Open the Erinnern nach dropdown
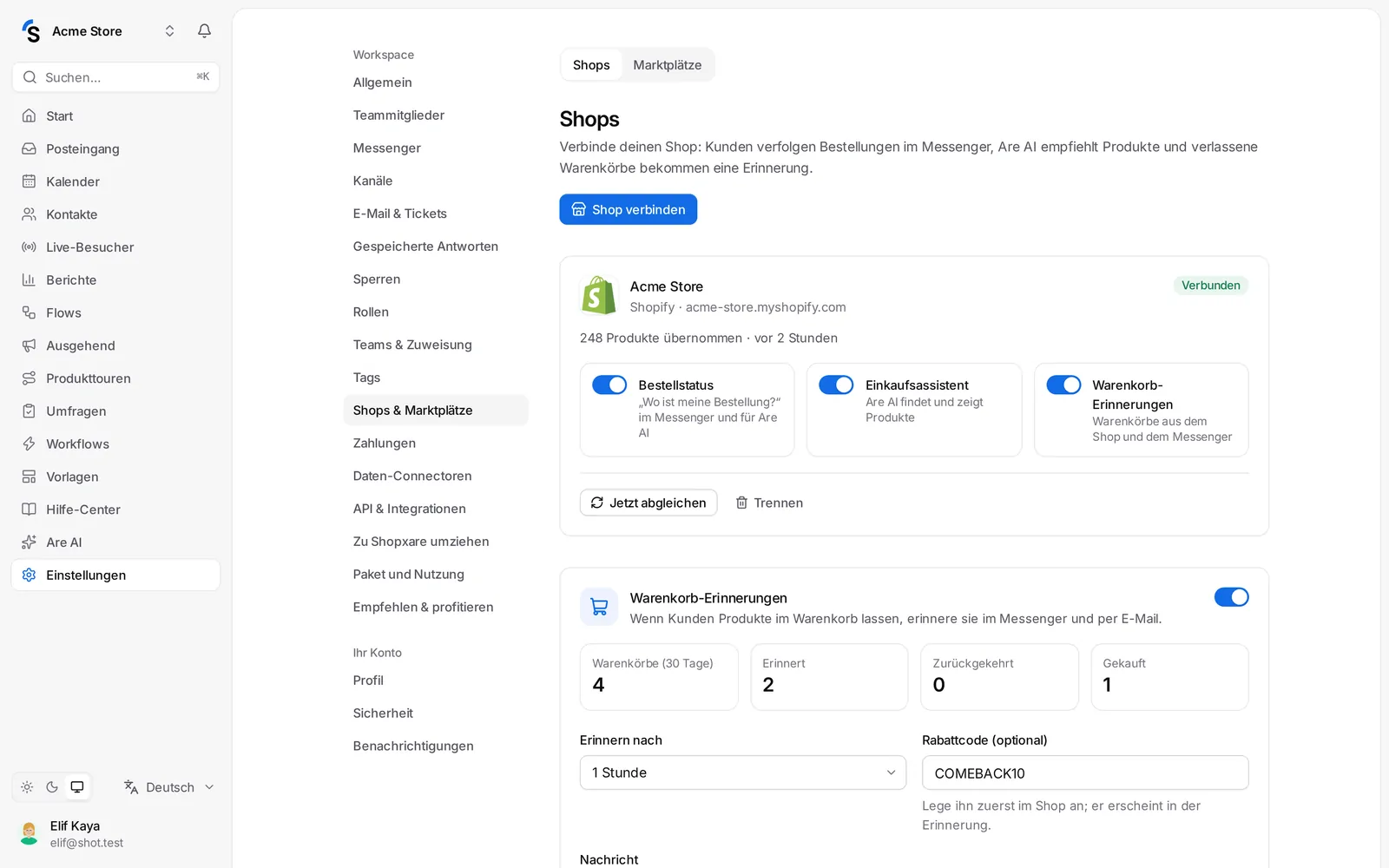Image resolution: width=1389 pixels, height=868 pixels. click(743, 773)
